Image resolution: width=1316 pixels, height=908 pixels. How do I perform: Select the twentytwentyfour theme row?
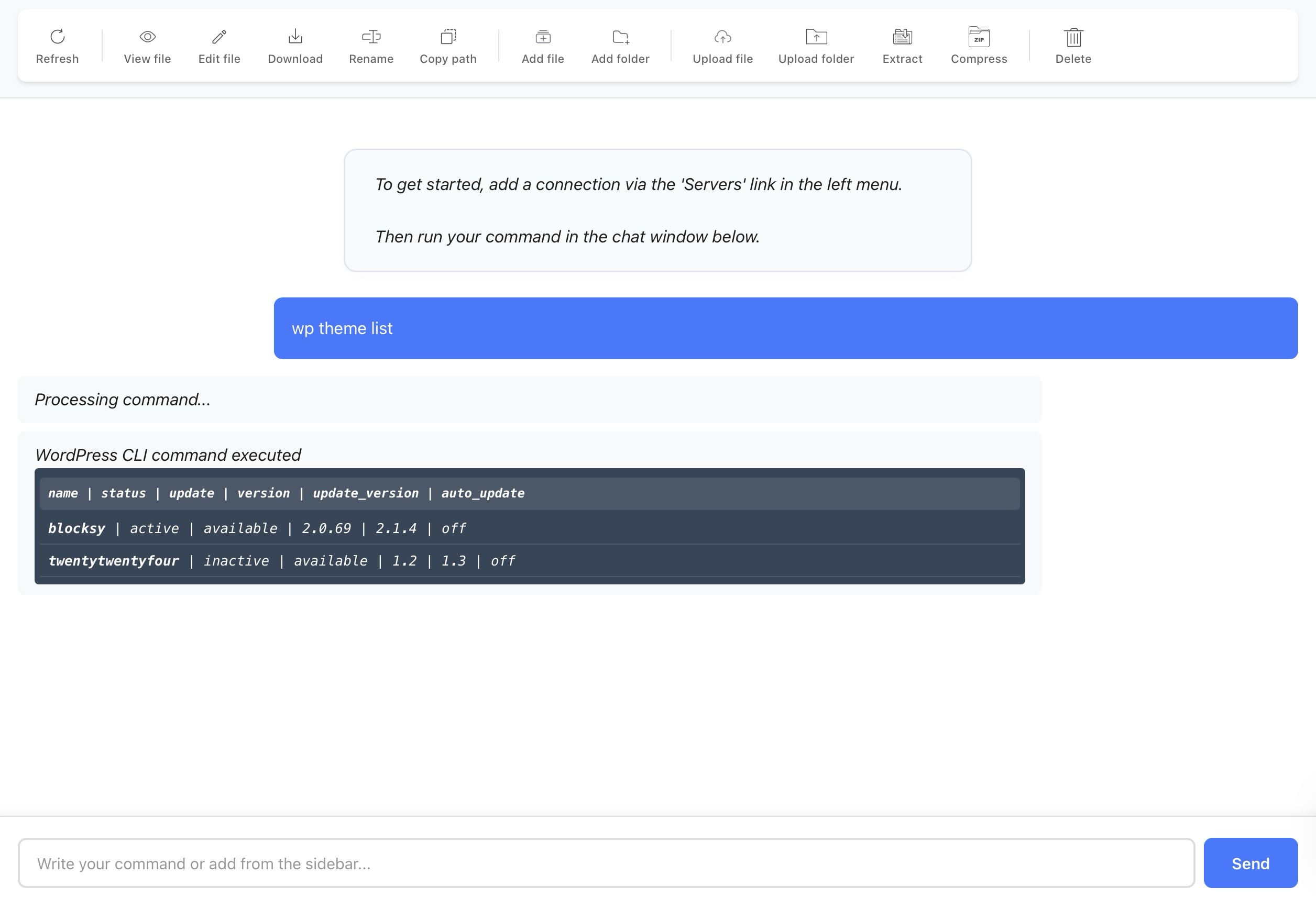point(529,561)
